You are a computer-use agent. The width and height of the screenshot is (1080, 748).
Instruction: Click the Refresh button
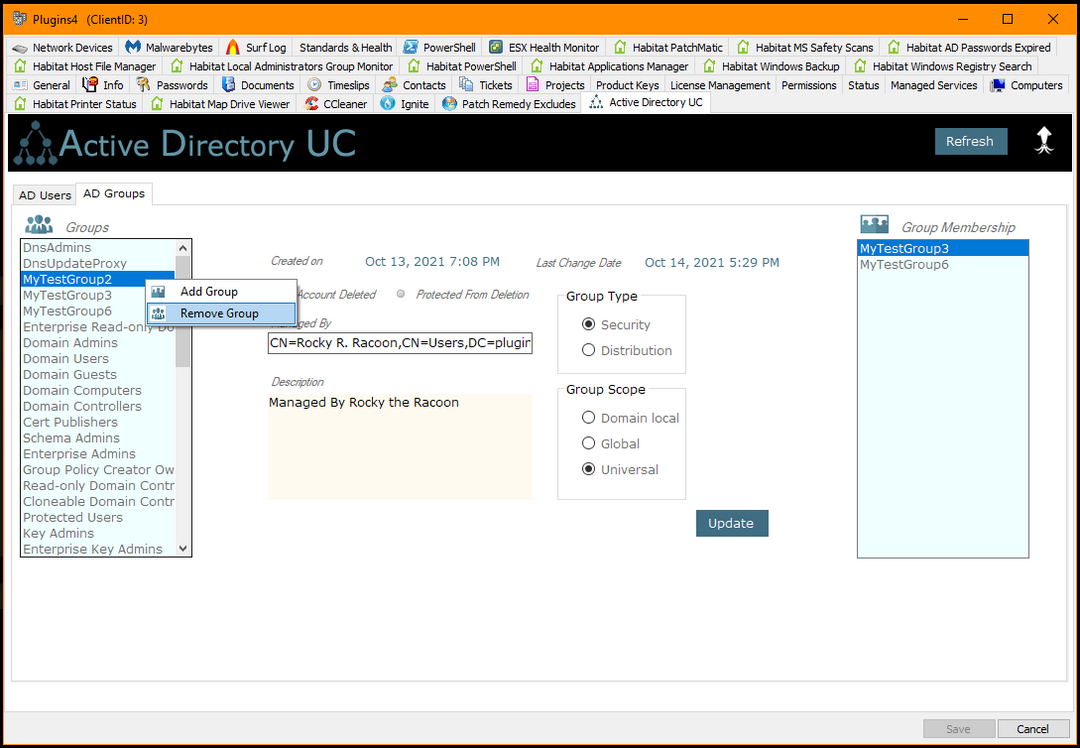click(x=970, y=141)
